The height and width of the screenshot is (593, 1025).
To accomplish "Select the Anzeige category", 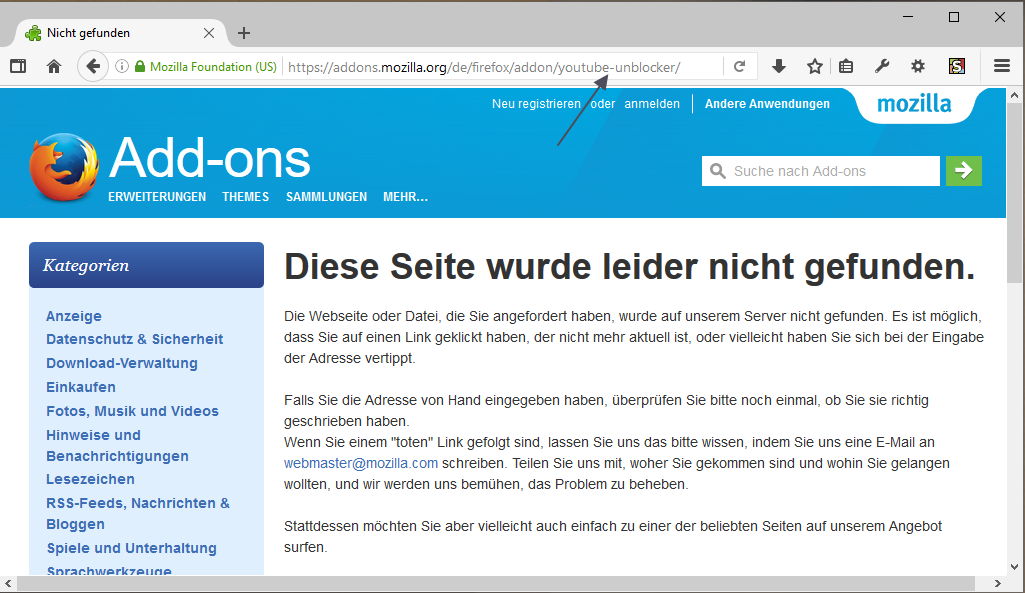I will pos(74,316).
